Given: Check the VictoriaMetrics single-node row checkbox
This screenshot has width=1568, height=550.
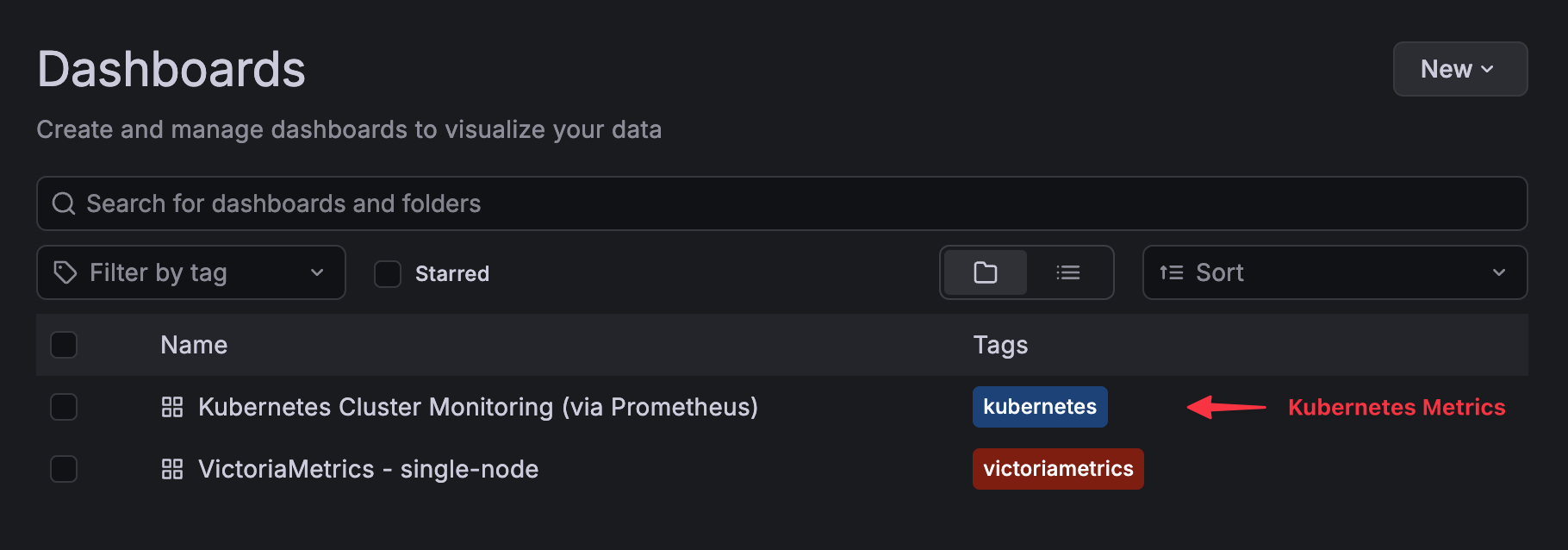Looking at the screenshot, I should click(64, 469).
